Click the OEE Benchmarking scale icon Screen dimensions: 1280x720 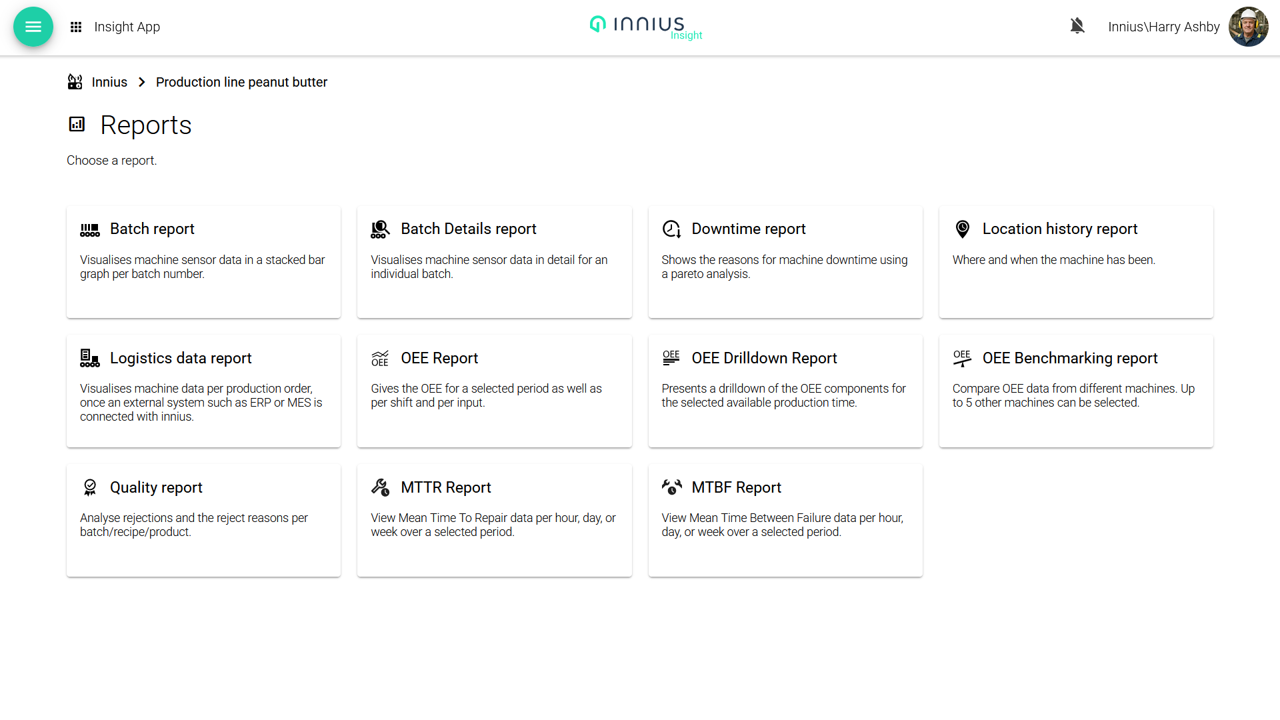pyautogui.click(x=962, y=358)
